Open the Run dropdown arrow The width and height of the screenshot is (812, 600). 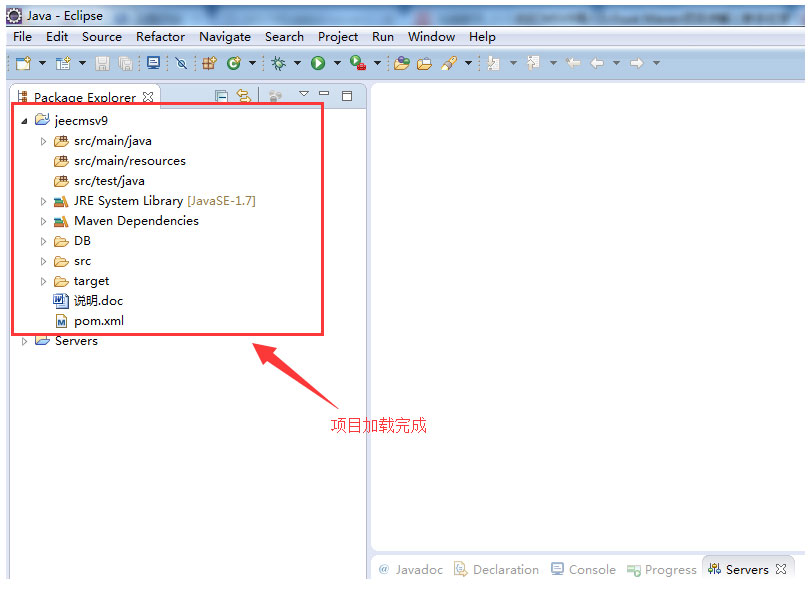pos(337,63)
